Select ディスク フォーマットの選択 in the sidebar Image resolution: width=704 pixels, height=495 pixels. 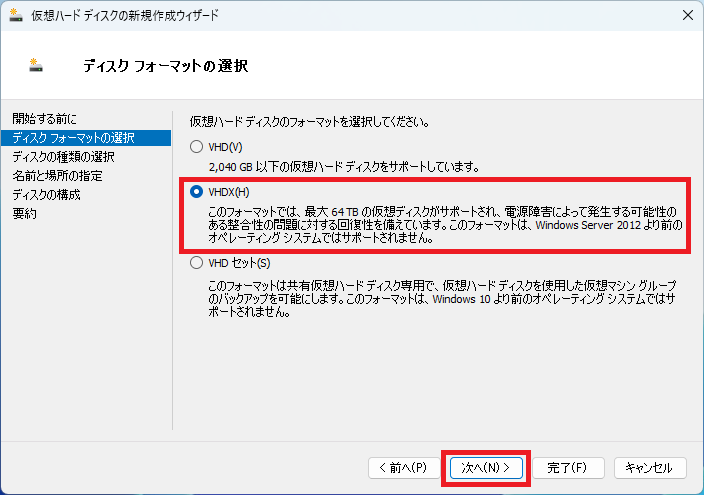[86, 138]
